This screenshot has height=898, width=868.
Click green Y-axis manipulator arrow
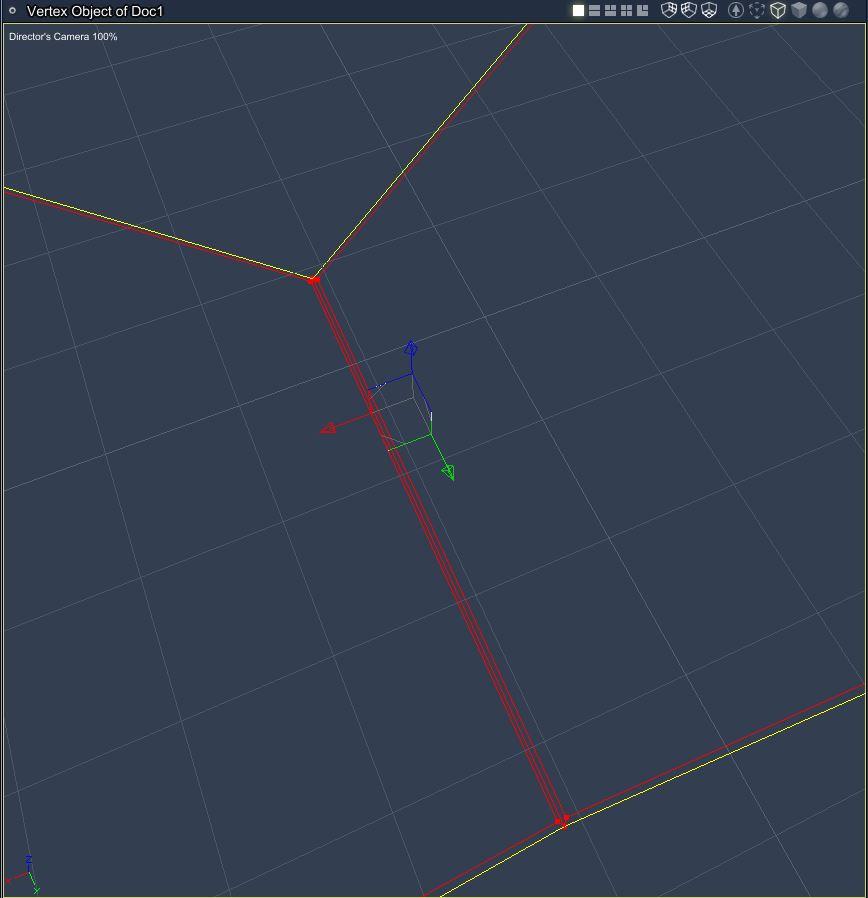coord(449,472)
